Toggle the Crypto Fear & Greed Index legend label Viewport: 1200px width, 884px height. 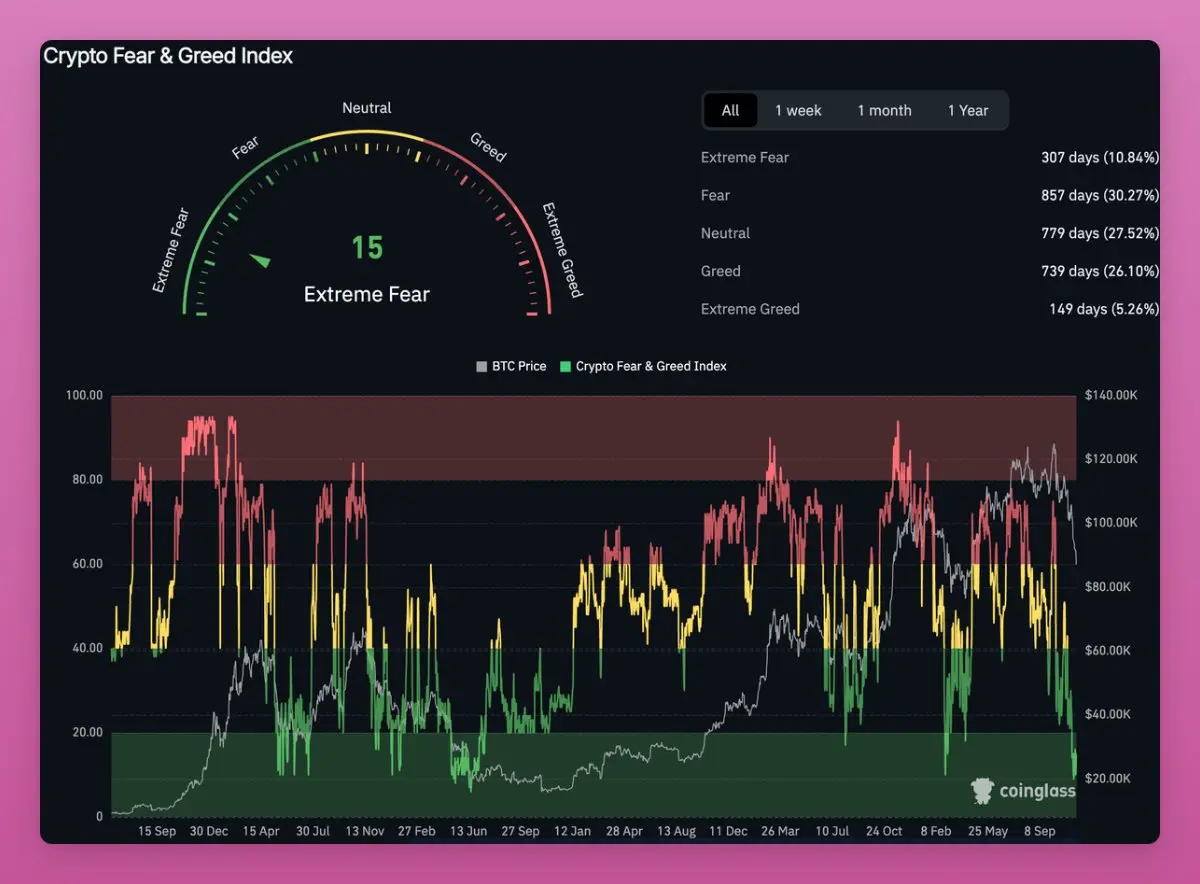[651, 367]
